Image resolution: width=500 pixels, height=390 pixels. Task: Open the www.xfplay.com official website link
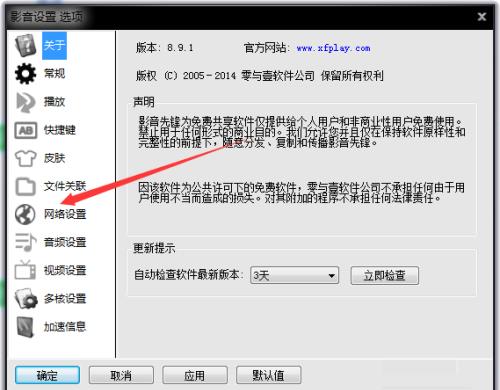point(334,48)
